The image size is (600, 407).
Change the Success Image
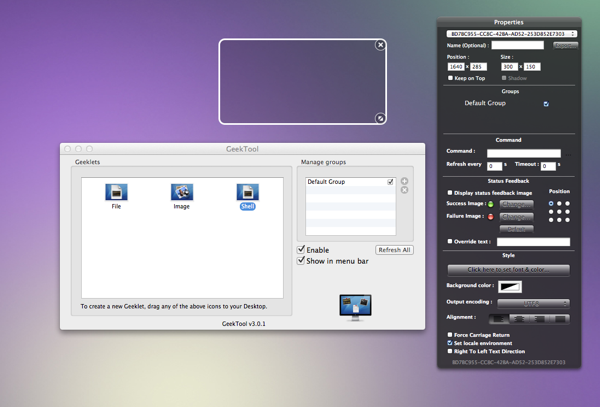pyautogui.click(x=517, y=204)
